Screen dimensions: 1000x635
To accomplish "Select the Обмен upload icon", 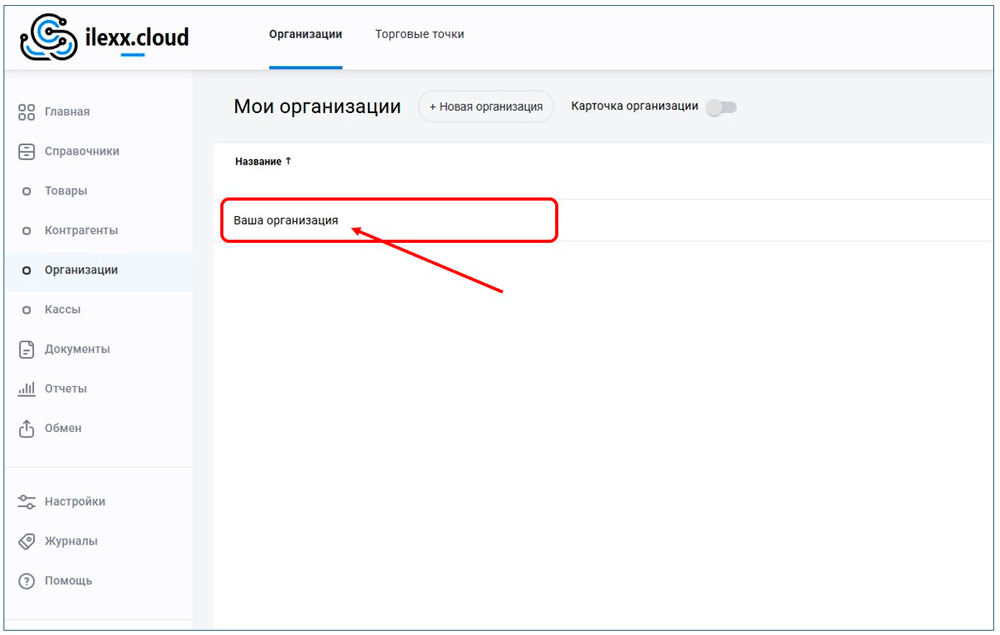I will [x=27, y=429].
